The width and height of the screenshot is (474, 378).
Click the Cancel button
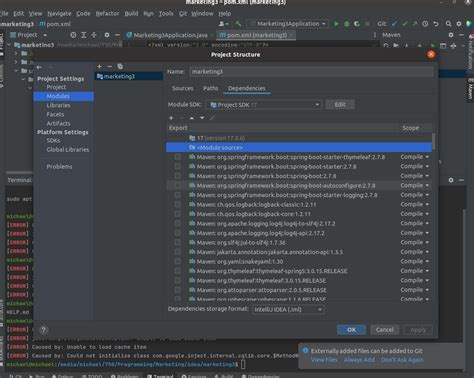tap(385, 330)
